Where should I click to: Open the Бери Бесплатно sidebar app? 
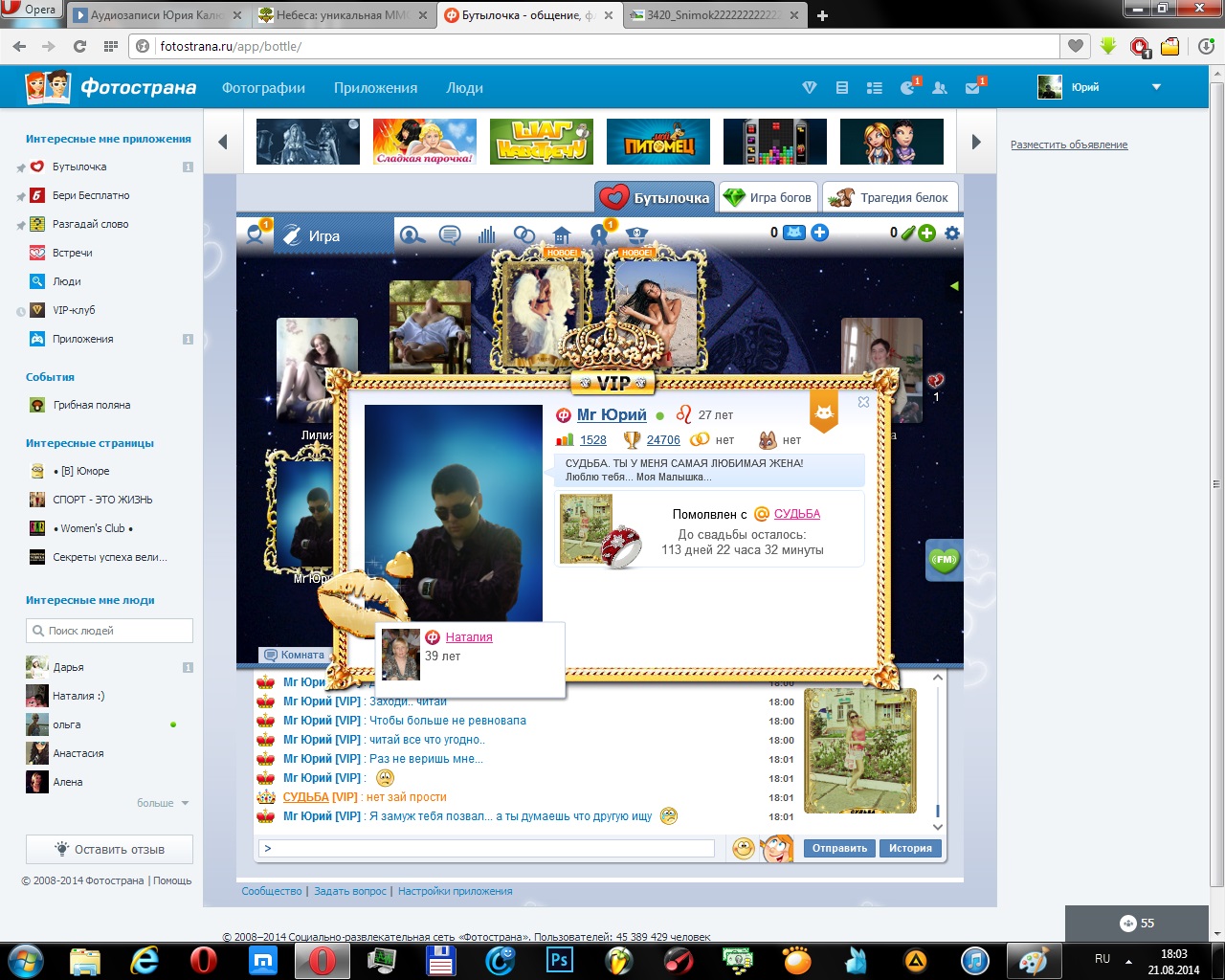(x=91, y=195)
